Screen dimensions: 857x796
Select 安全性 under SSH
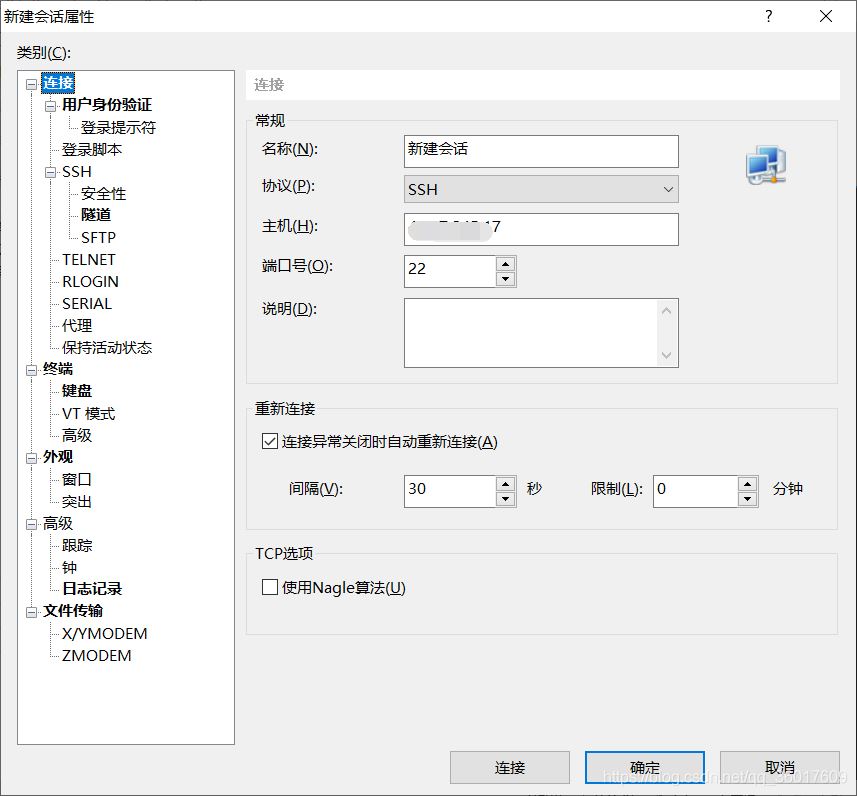tap(103, 194)
